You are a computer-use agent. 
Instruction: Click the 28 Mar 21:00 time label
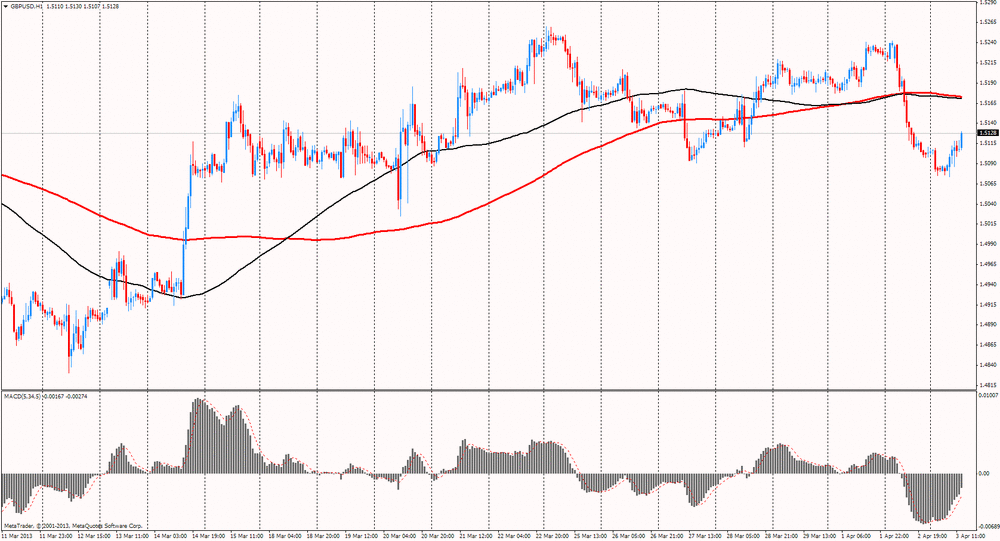782,537
